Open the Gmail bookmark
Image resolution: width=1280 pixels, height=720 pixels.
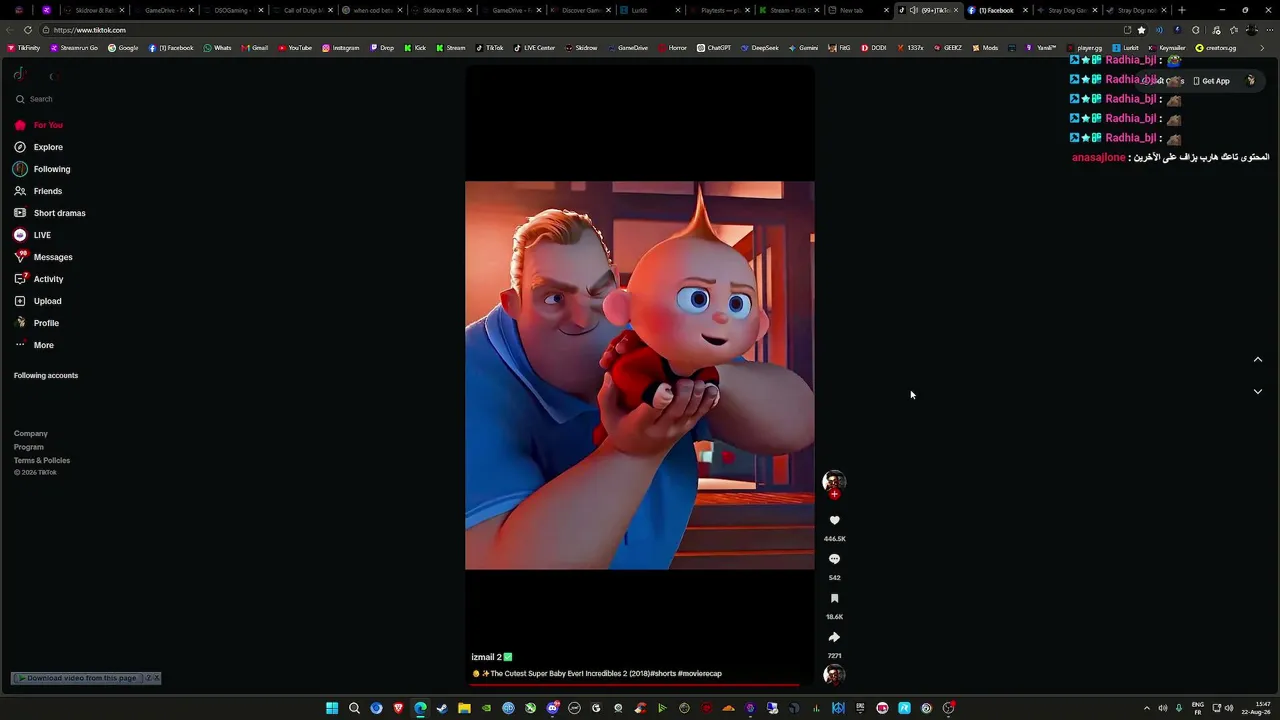pyautogui.click(x=254, y=48)
